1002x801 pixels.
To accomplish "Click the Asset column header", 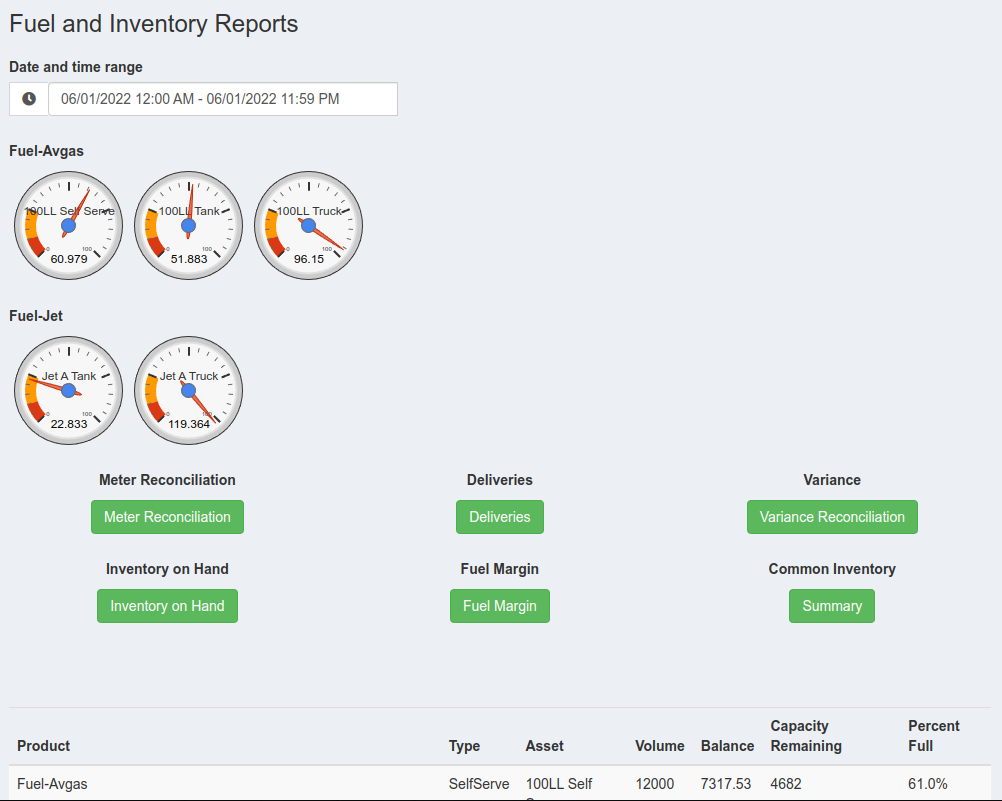I will pos(544,746).
